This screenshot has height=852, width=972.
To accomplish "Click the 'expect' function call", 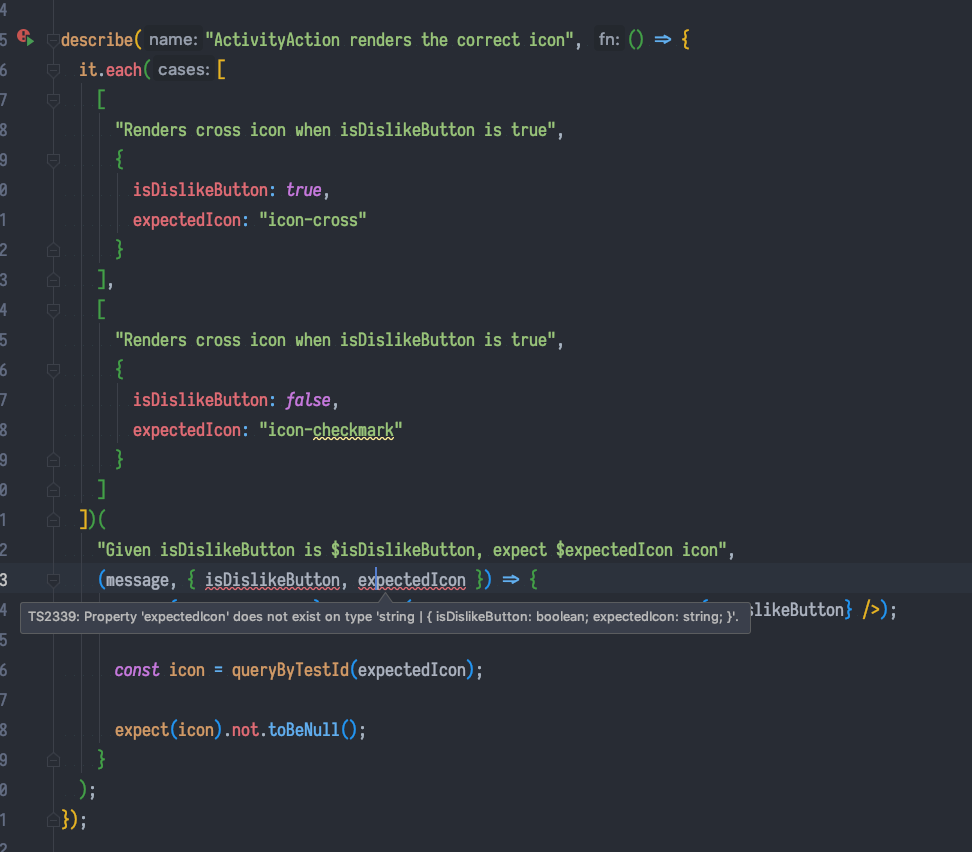I will [141, 730].
